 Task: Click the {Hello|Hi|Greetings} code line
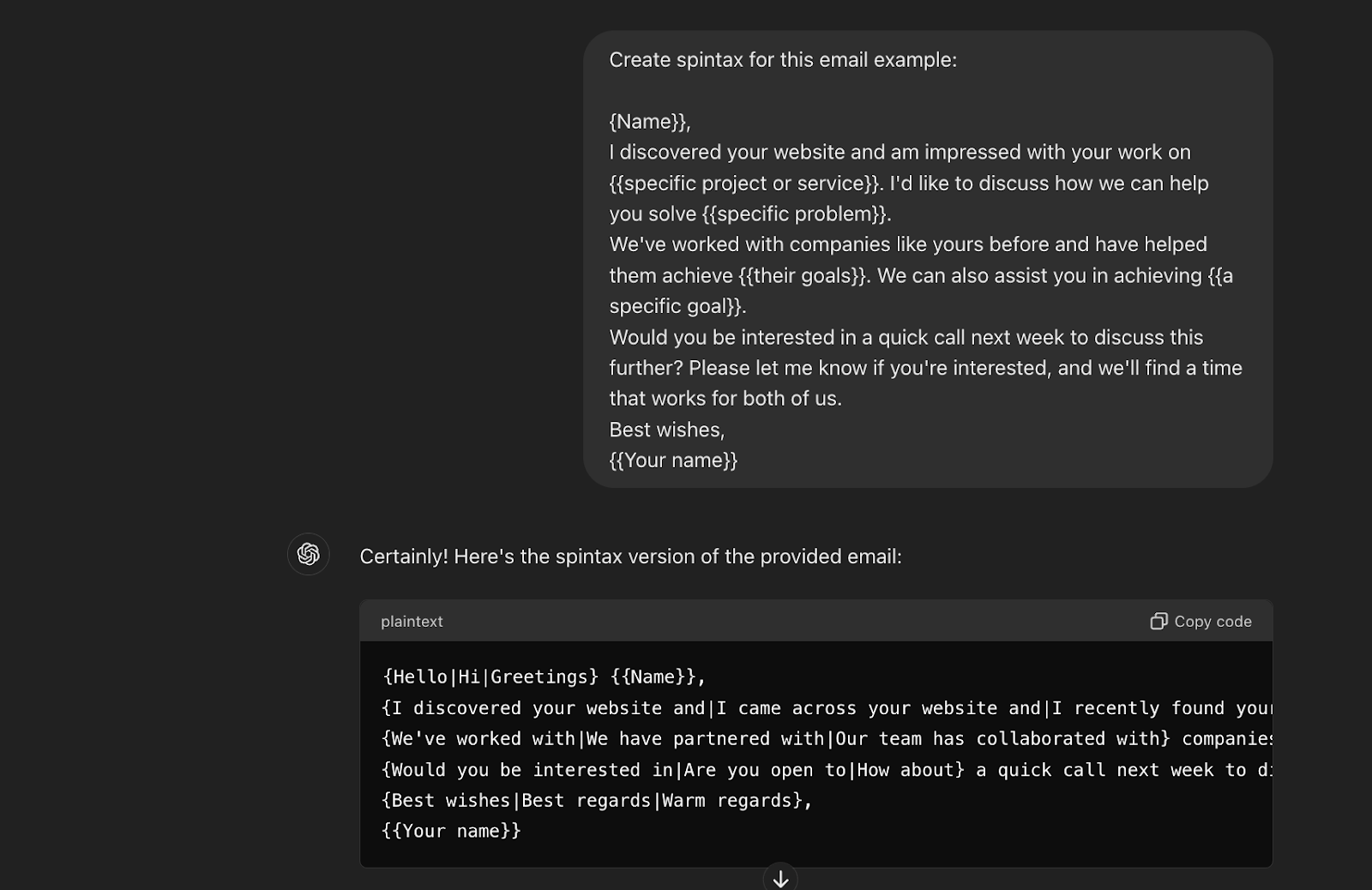pyautogui.click(x=545, y=677)
